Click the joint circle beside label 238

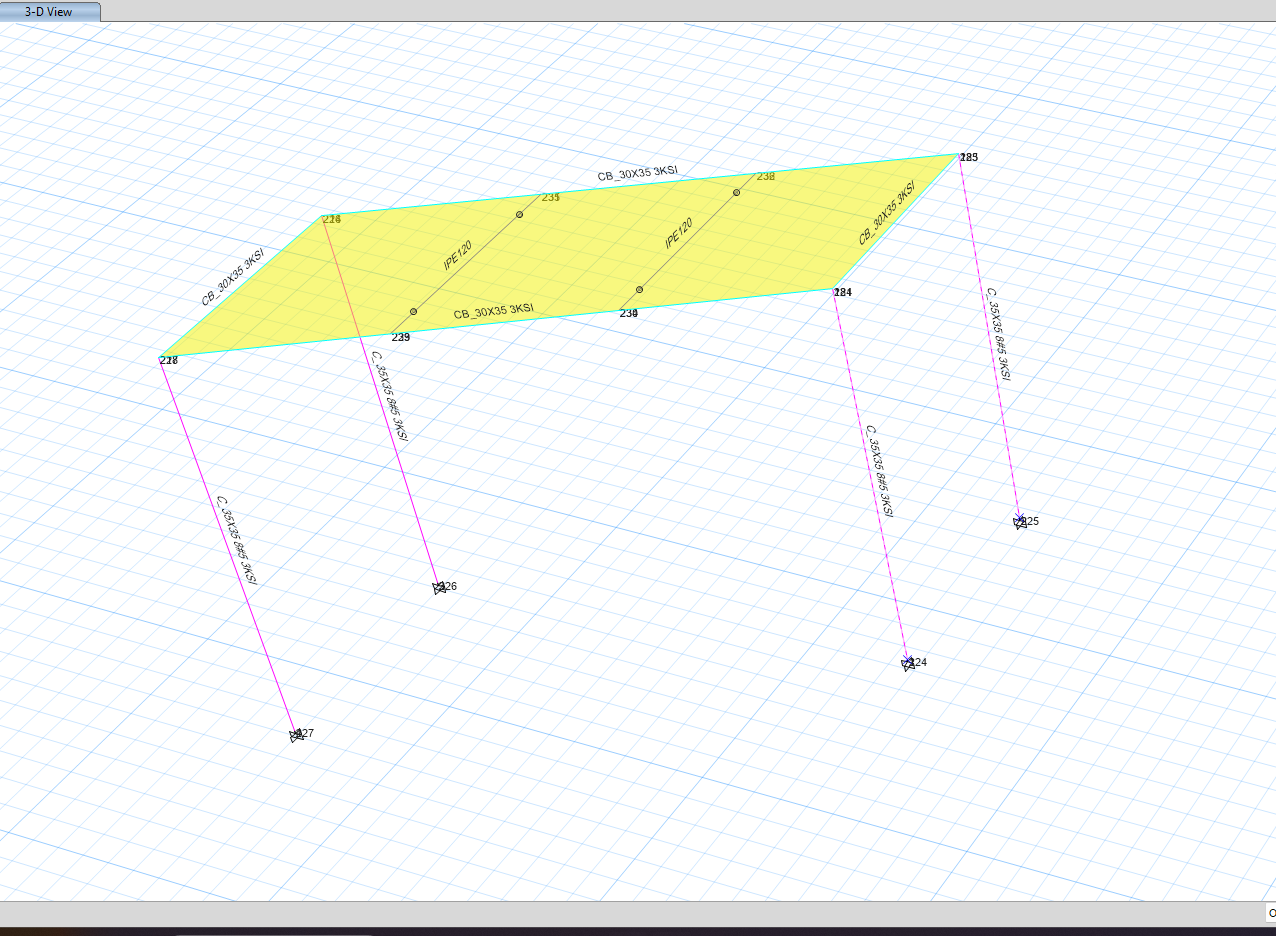click(x=737, y=192)
